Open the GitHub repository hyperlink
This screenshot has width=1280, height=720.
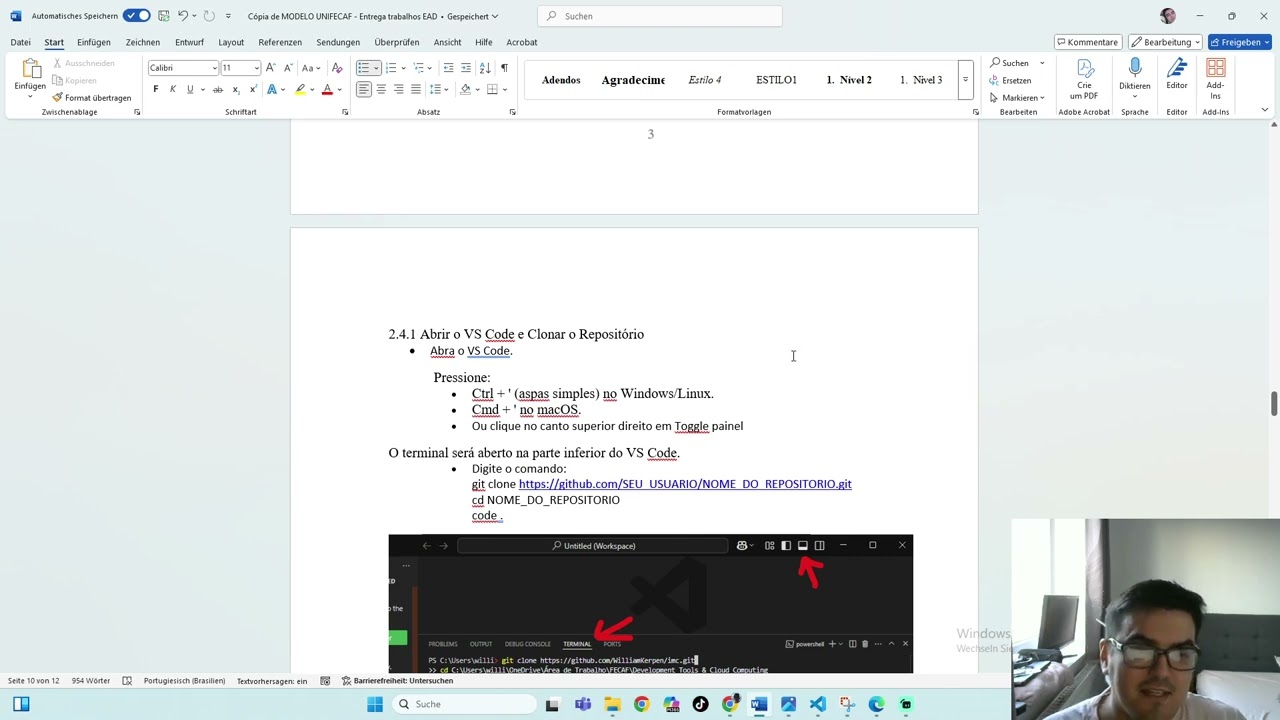(685, 484)
